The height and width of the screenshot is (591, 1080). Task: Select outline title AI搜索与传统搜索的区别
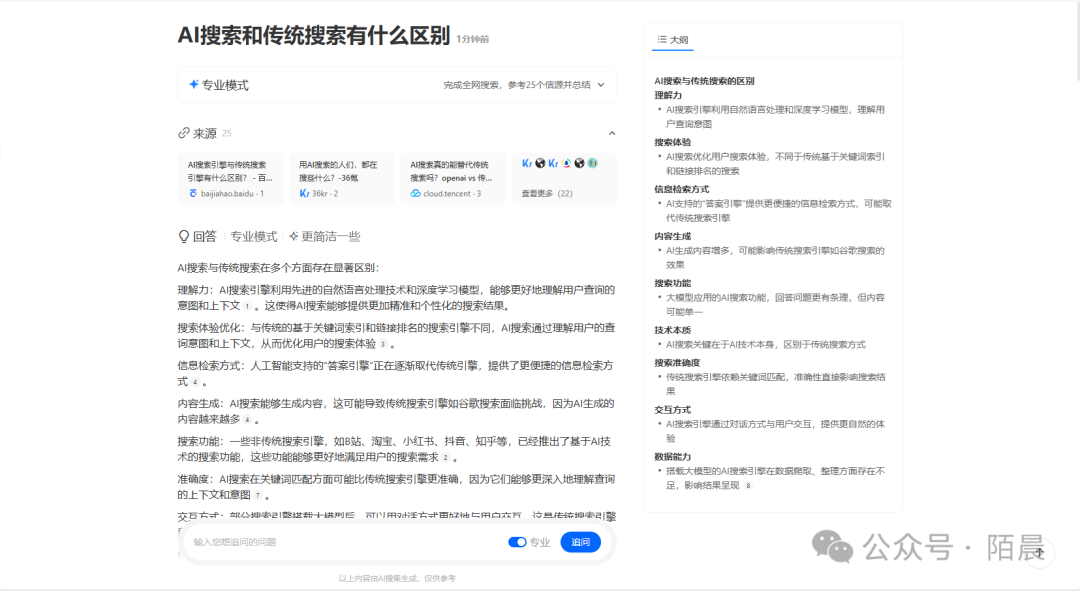pyautogui.click(x=704, y=81)
